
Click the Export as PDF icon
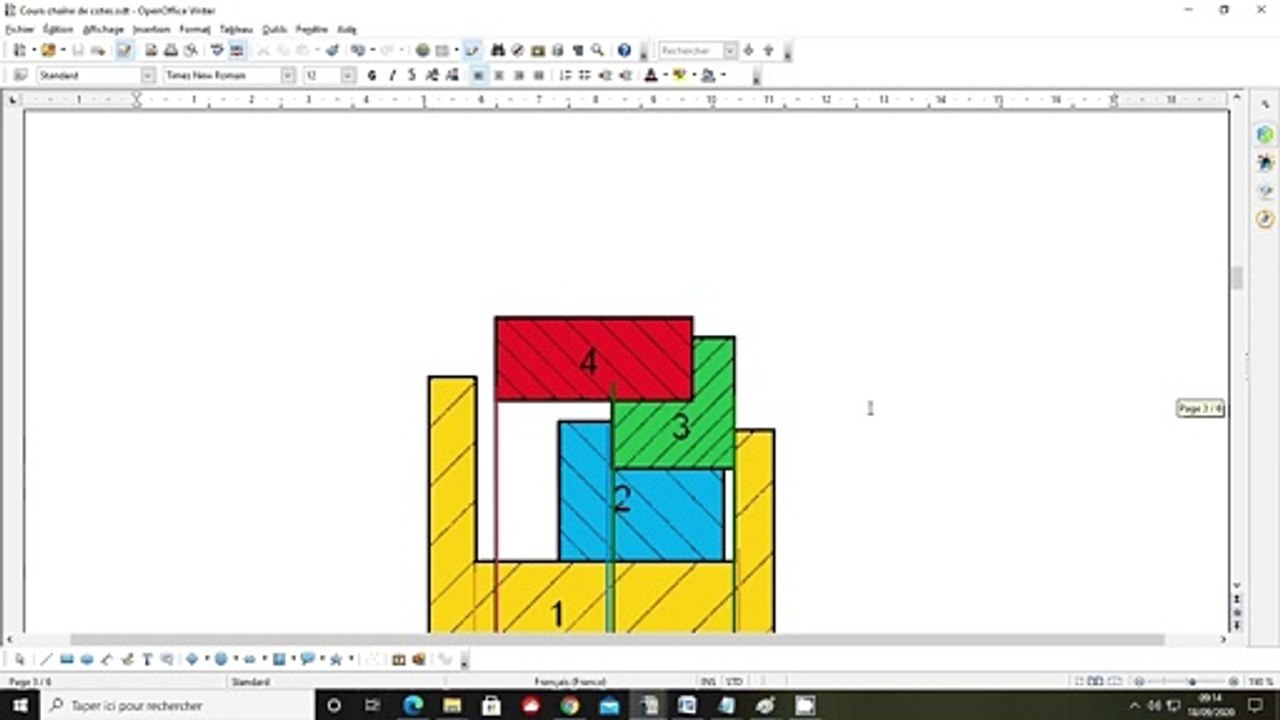(x=151, y=50)
